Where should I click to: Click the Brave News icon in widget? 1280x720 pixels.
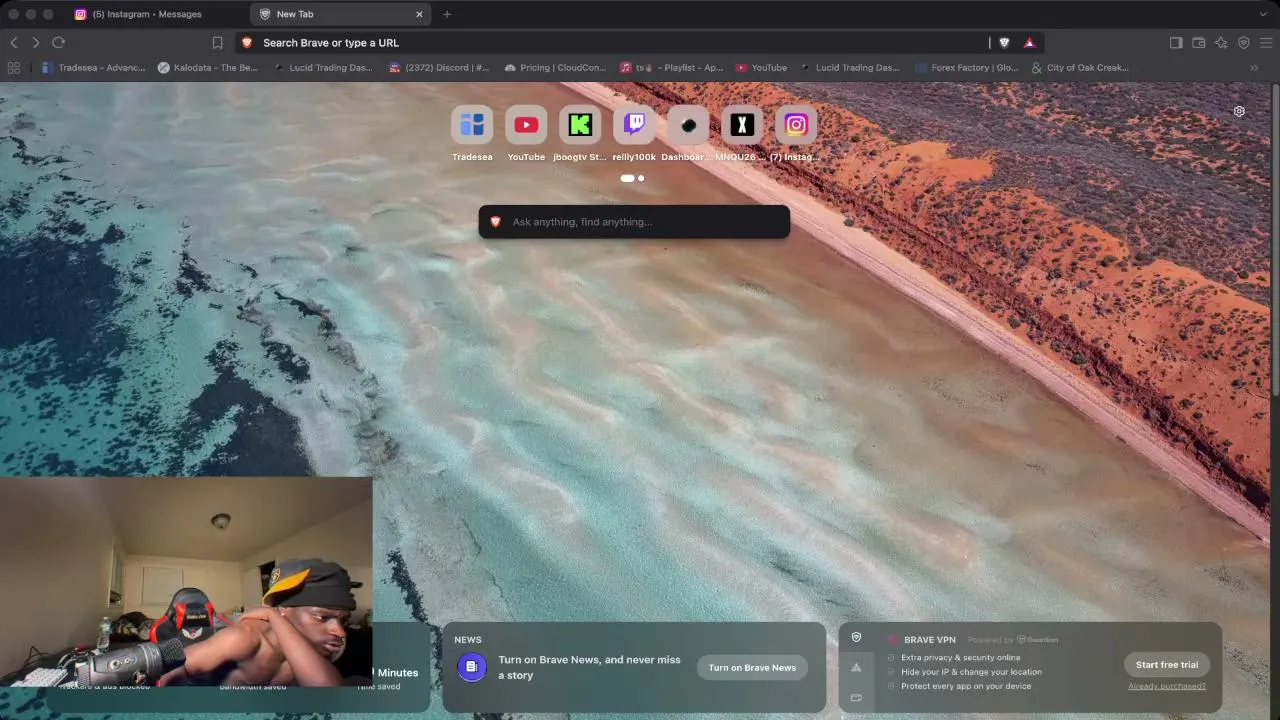click(x=472, y=666)
